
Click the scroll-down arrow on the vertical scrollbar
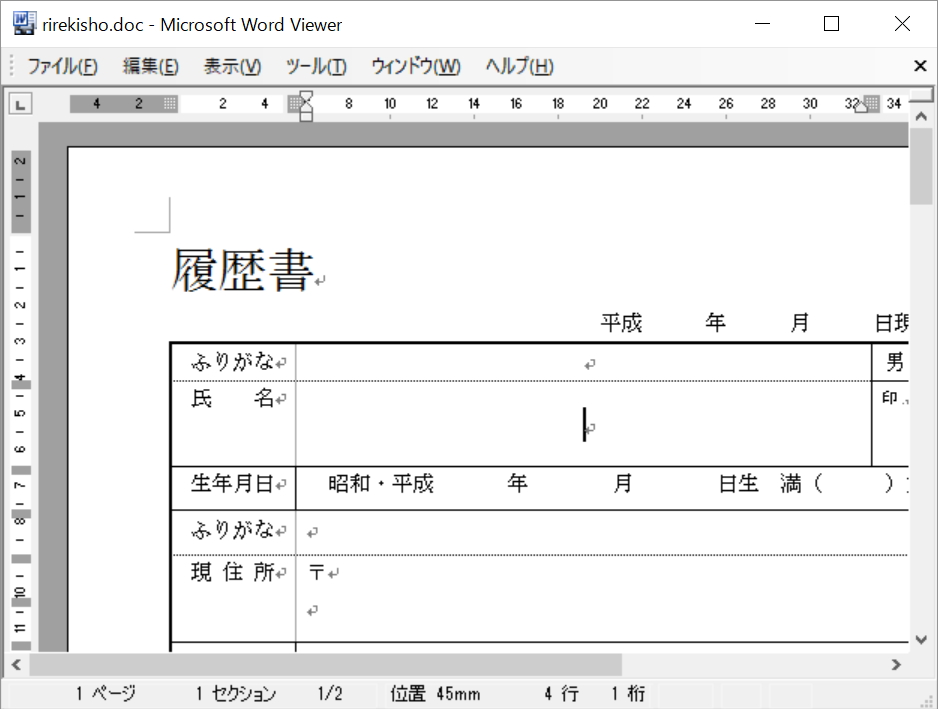click(922, 639)
